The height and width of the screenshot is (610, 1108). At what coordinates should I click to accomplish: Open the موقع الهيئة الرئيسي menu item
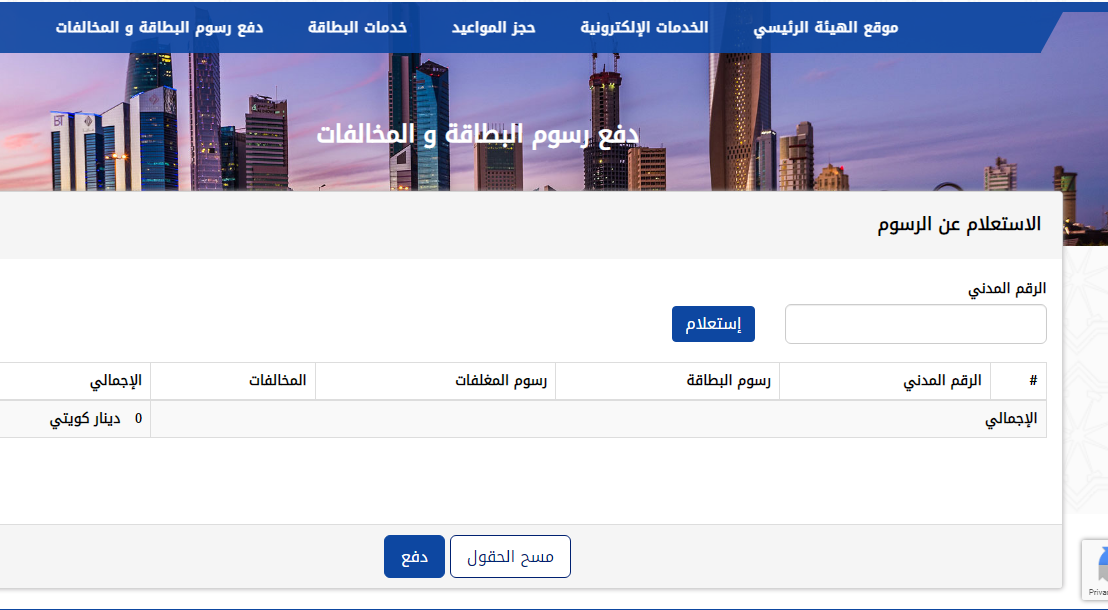[x=825, y=27]
